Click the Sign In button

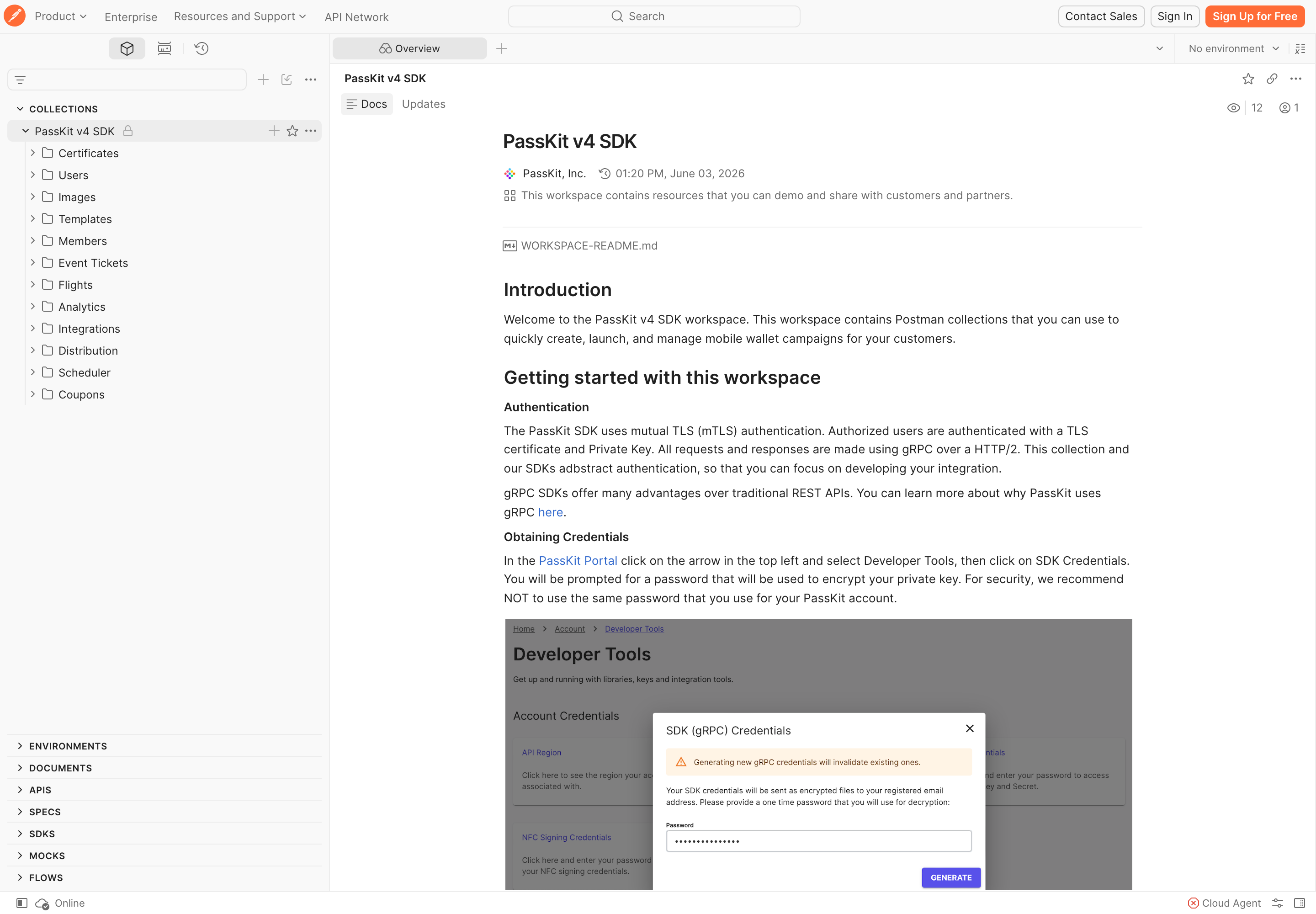(x=1174, y=16)
